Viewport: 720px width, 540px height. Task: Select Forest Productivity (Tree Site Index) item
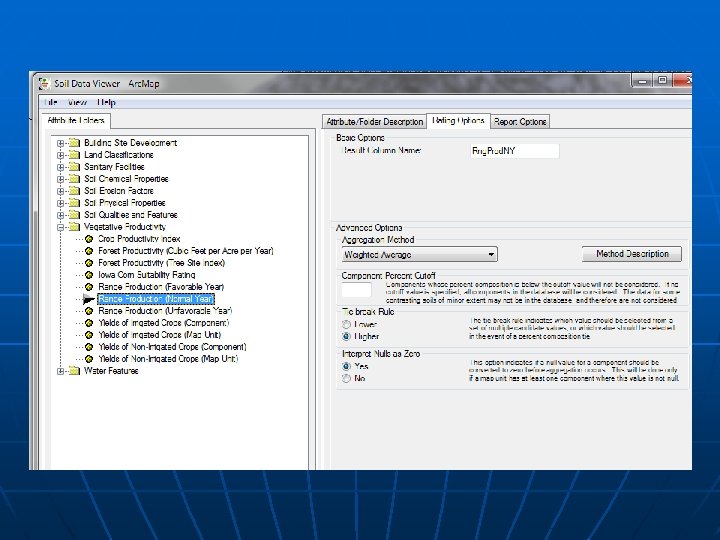point(162,263)
